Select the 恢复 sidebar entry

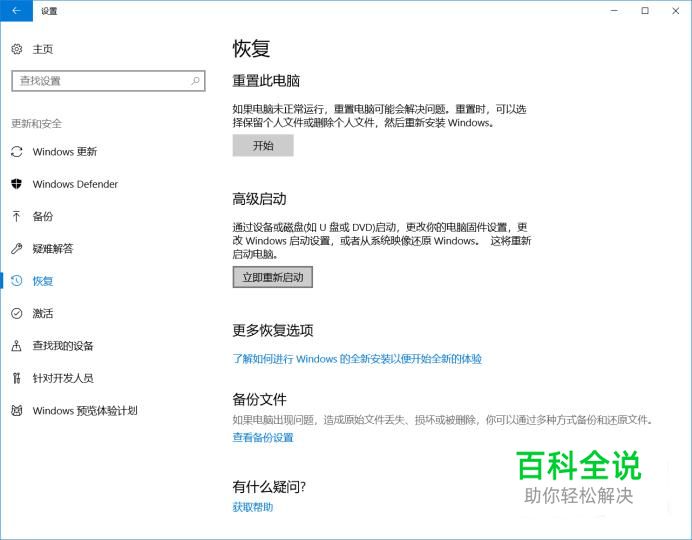[43, 281]
